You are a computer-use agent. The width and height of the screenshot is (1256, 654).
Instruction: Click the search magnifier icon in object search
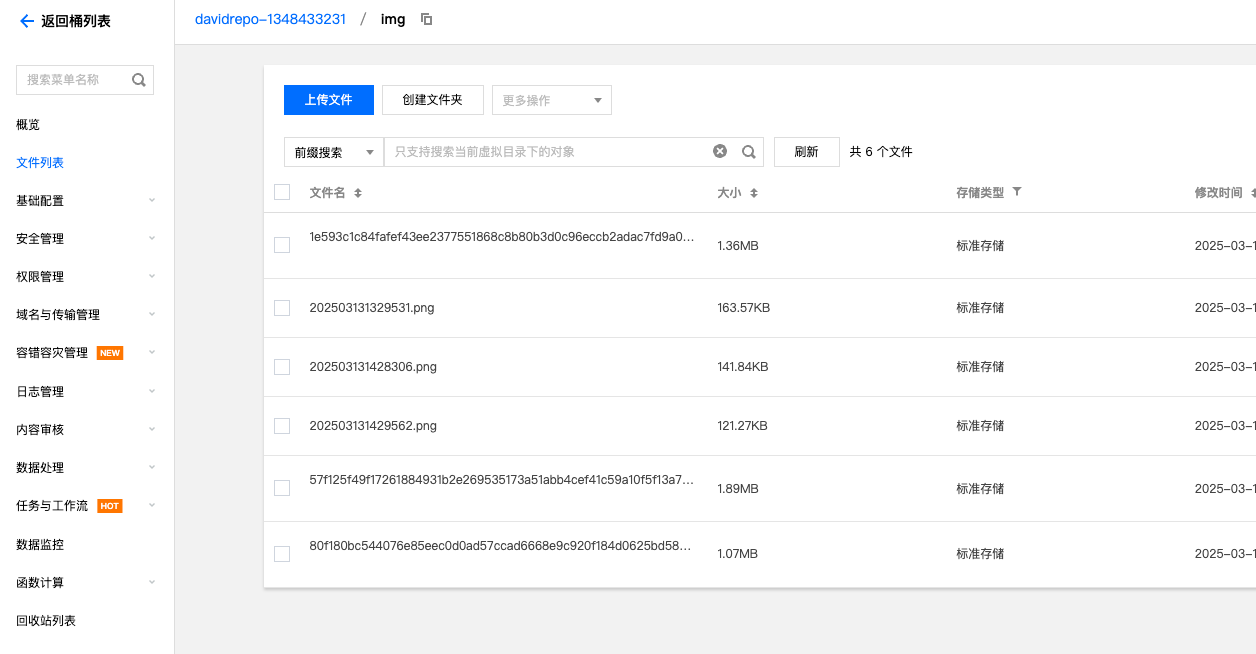[748, 152]
